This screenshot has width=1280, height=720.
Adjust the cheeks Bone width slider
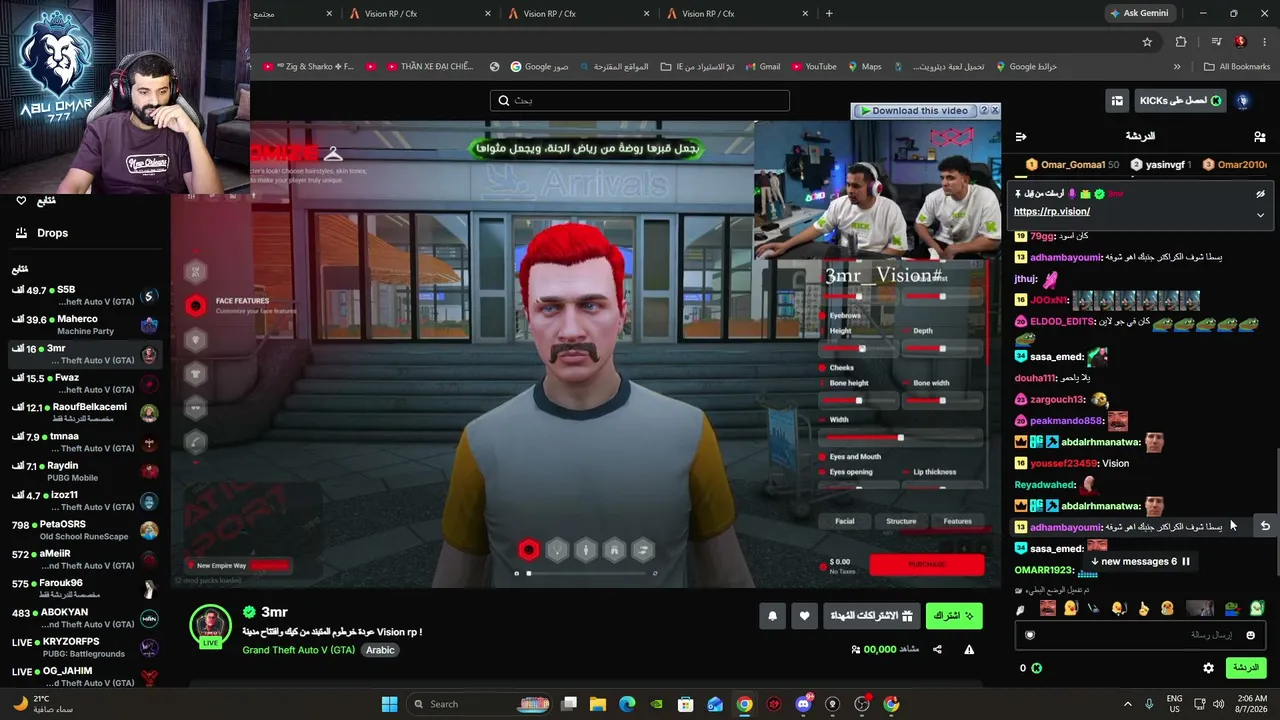pos(943,400)
